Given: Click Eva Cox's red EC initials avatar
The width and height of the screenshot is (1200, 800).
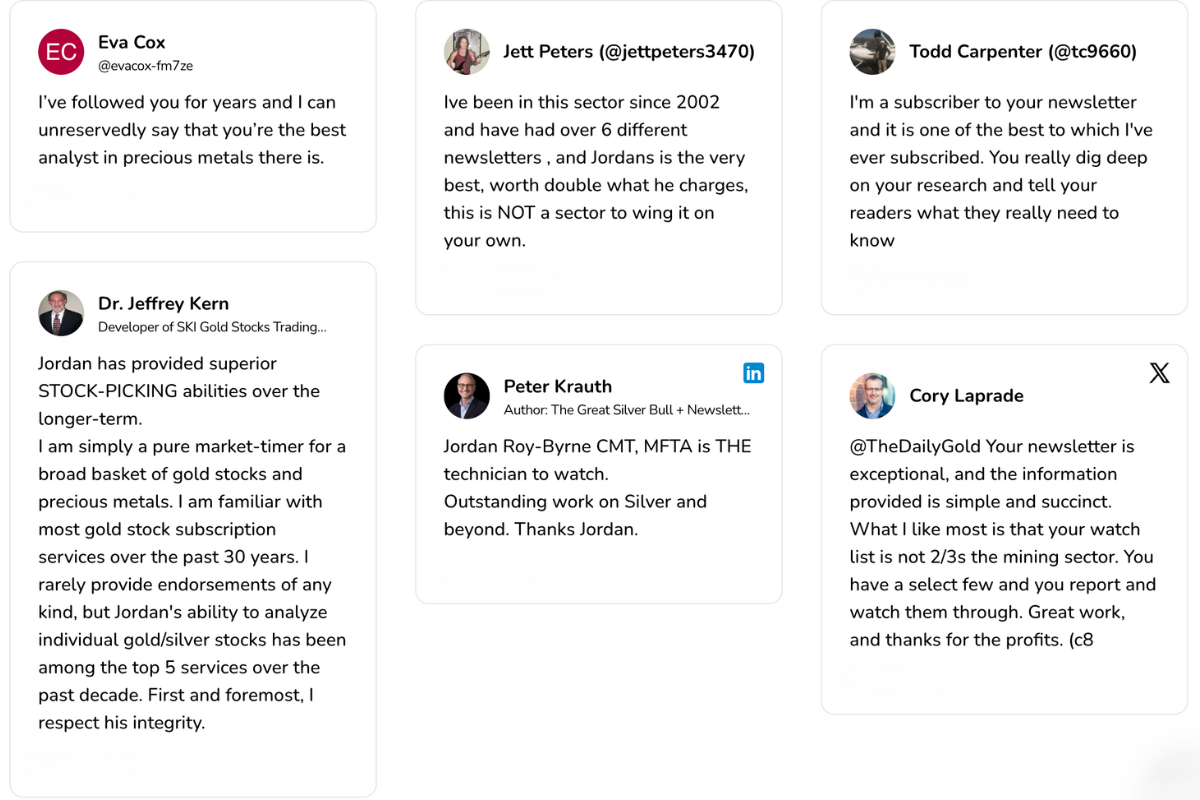Looking at the screenshot, I should [61, 52].
